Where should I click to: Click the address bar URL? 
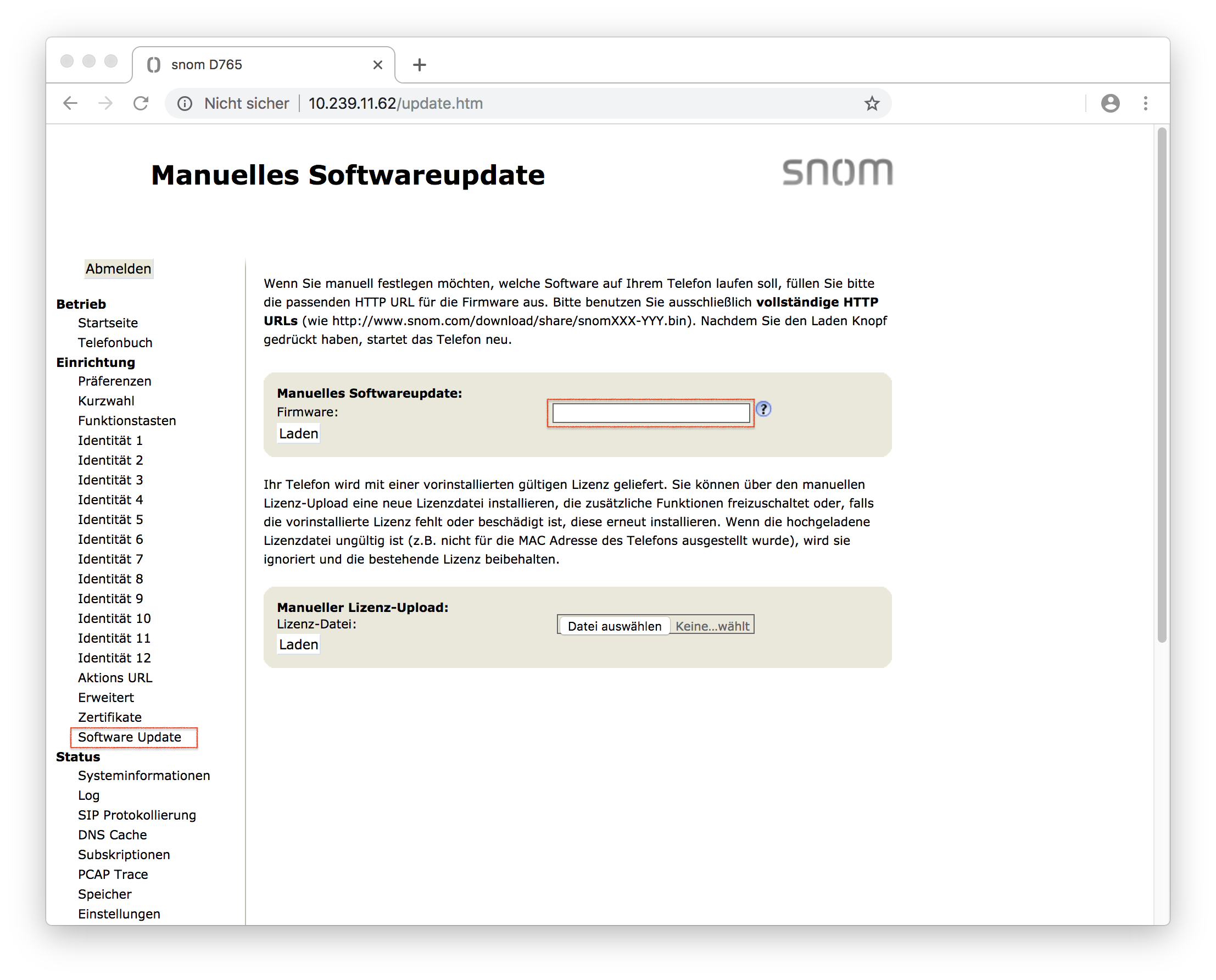(395, 103)
